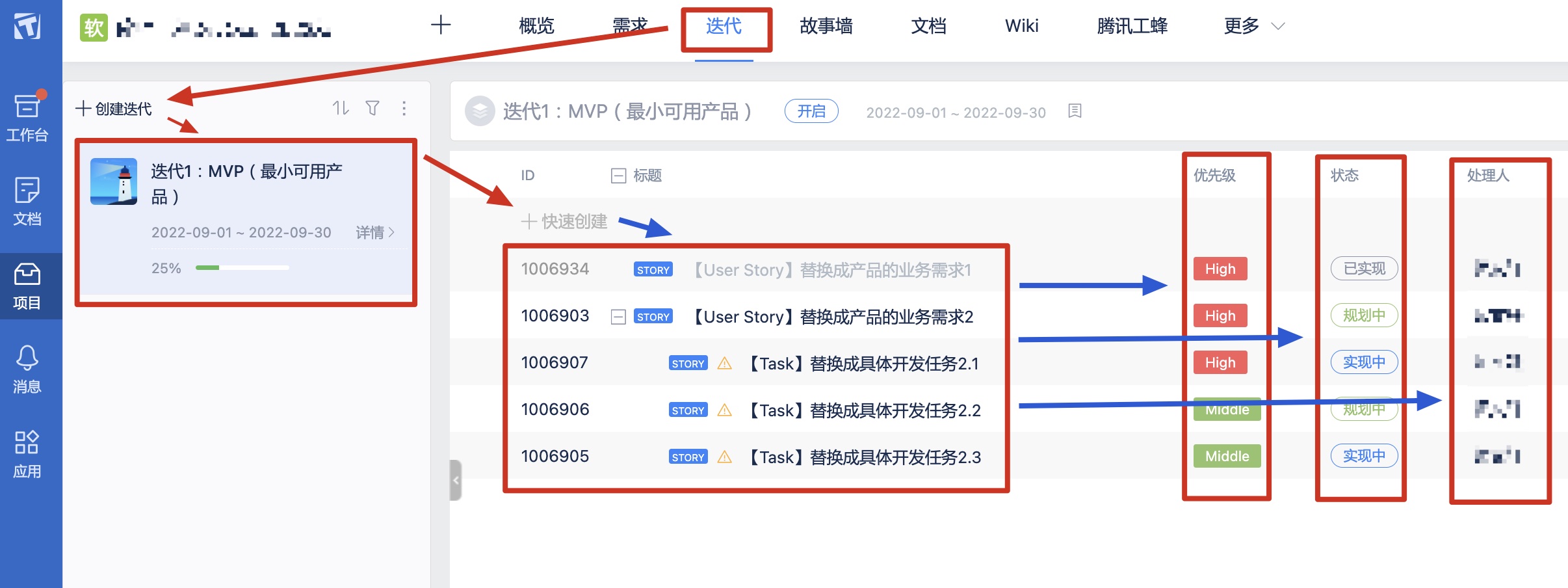The height and width of the screenshot is (588, 1568).
Task: Click STORY badge of row 1006903
Action: pos(653,317)
